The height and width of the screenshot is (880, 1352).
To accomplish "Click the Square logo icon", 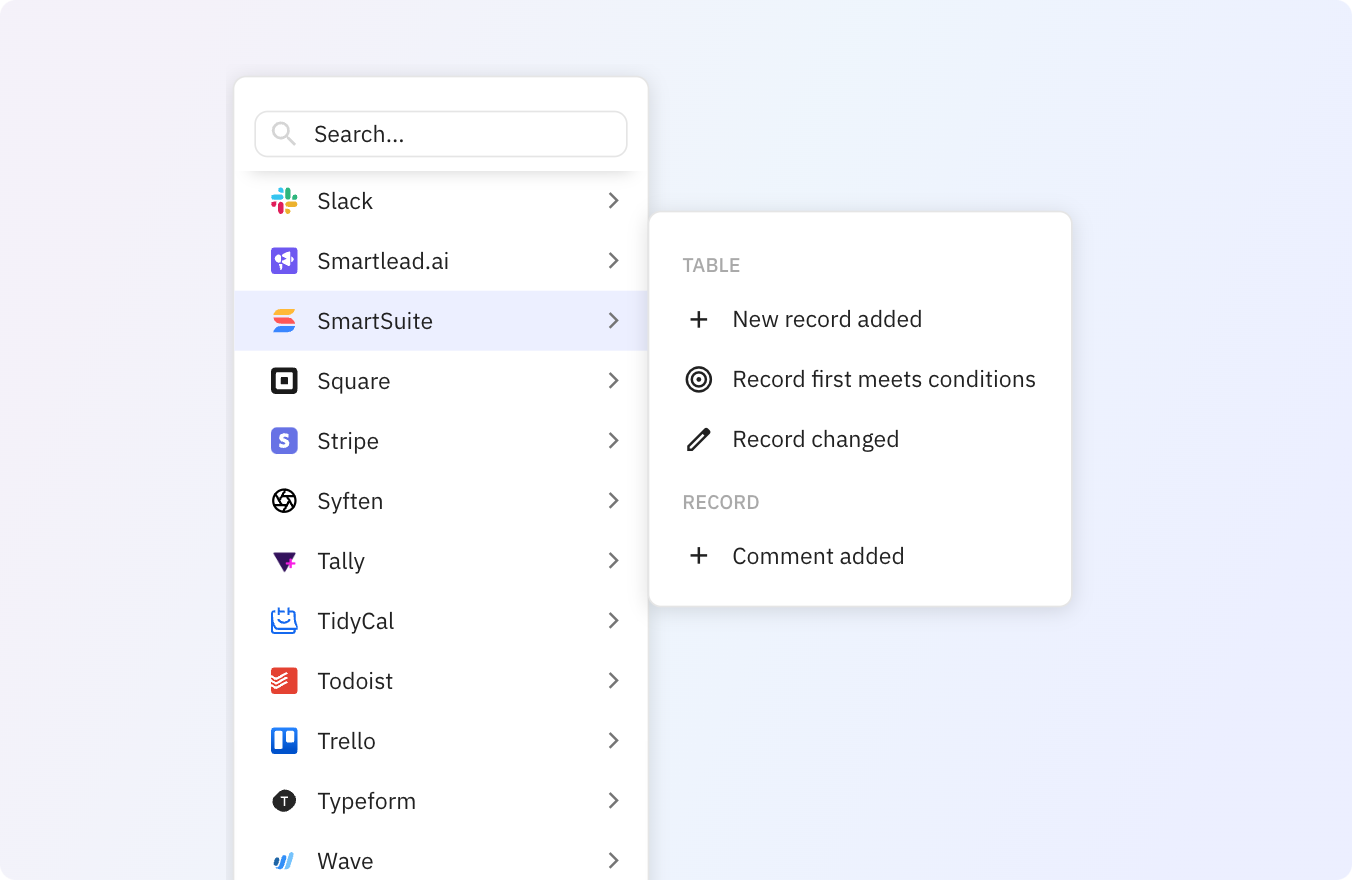I will (x=284, y=381).
